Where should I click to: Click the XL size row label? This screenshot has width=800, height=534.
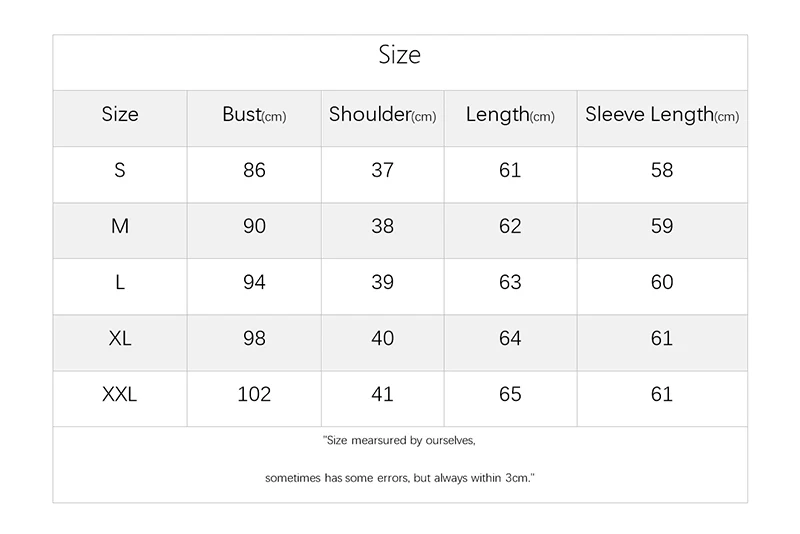(x=120, y=338)
